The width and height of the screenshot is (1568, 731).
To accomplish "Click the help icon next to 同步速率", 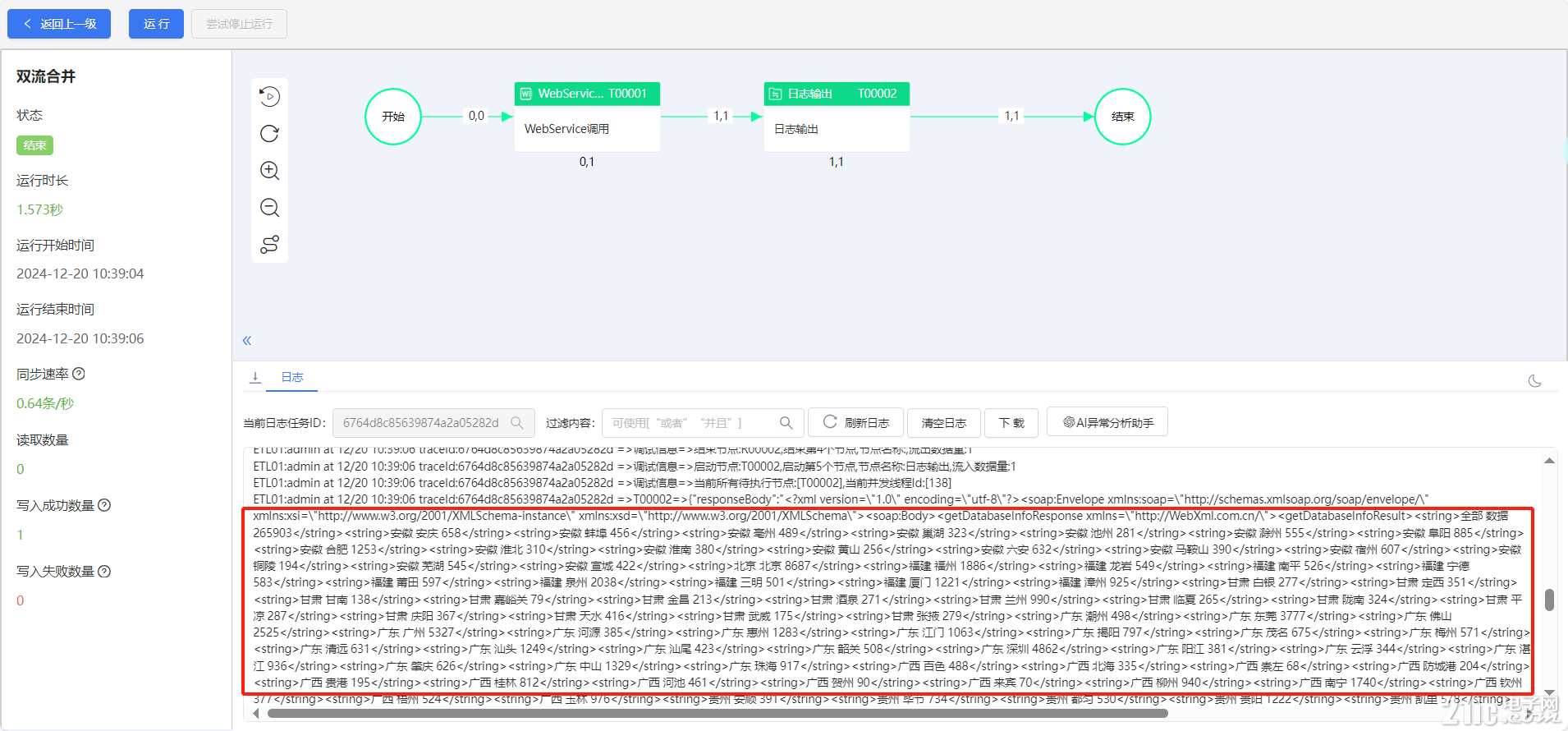I will click(x=79, y=374).
